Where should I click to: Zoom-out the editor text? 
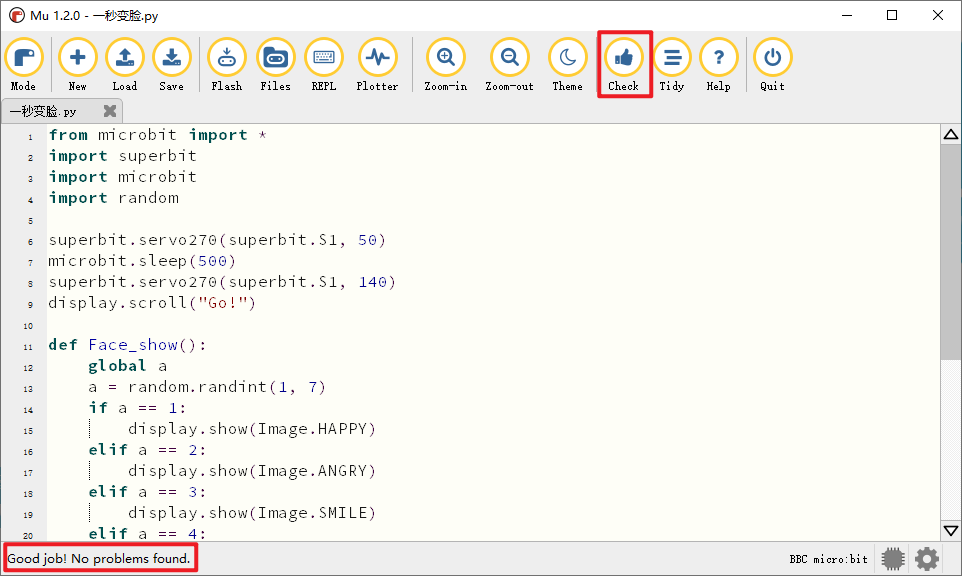click(509, 65)
